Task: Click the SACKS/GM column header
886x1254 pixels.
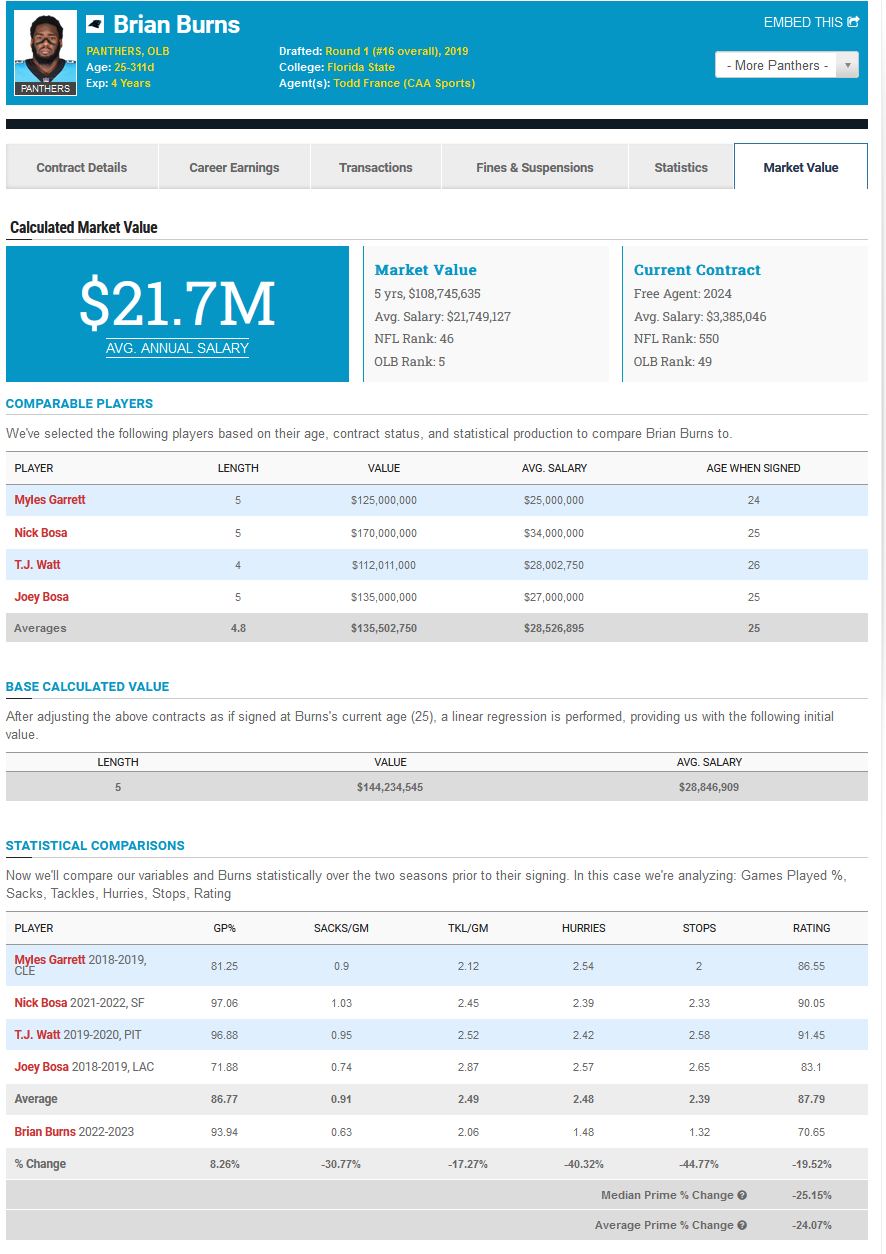Action: pyautogui.click(x=341, y=928)
